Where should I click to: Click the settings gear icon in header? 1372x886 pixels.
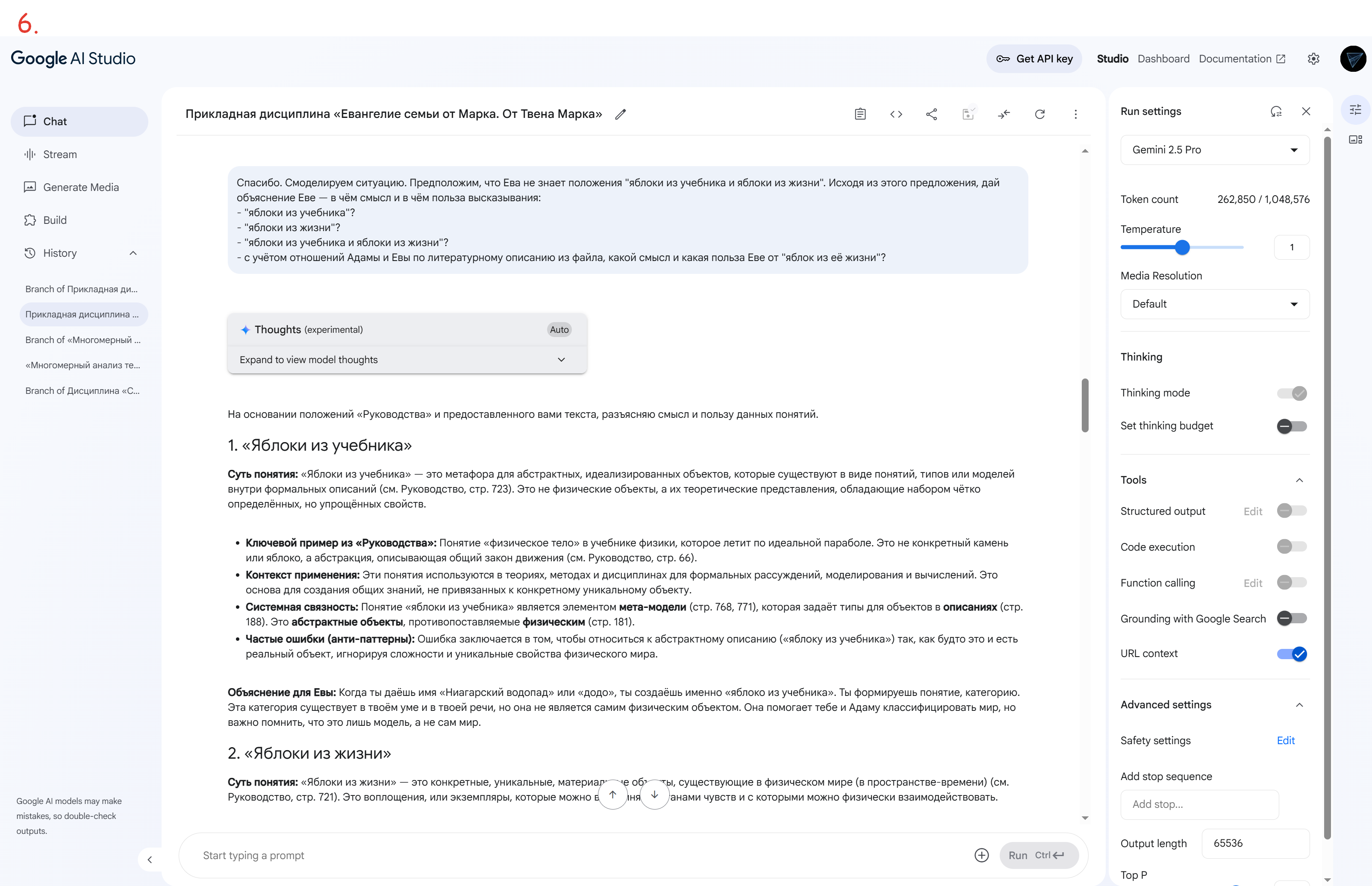tap(1313, 59)
